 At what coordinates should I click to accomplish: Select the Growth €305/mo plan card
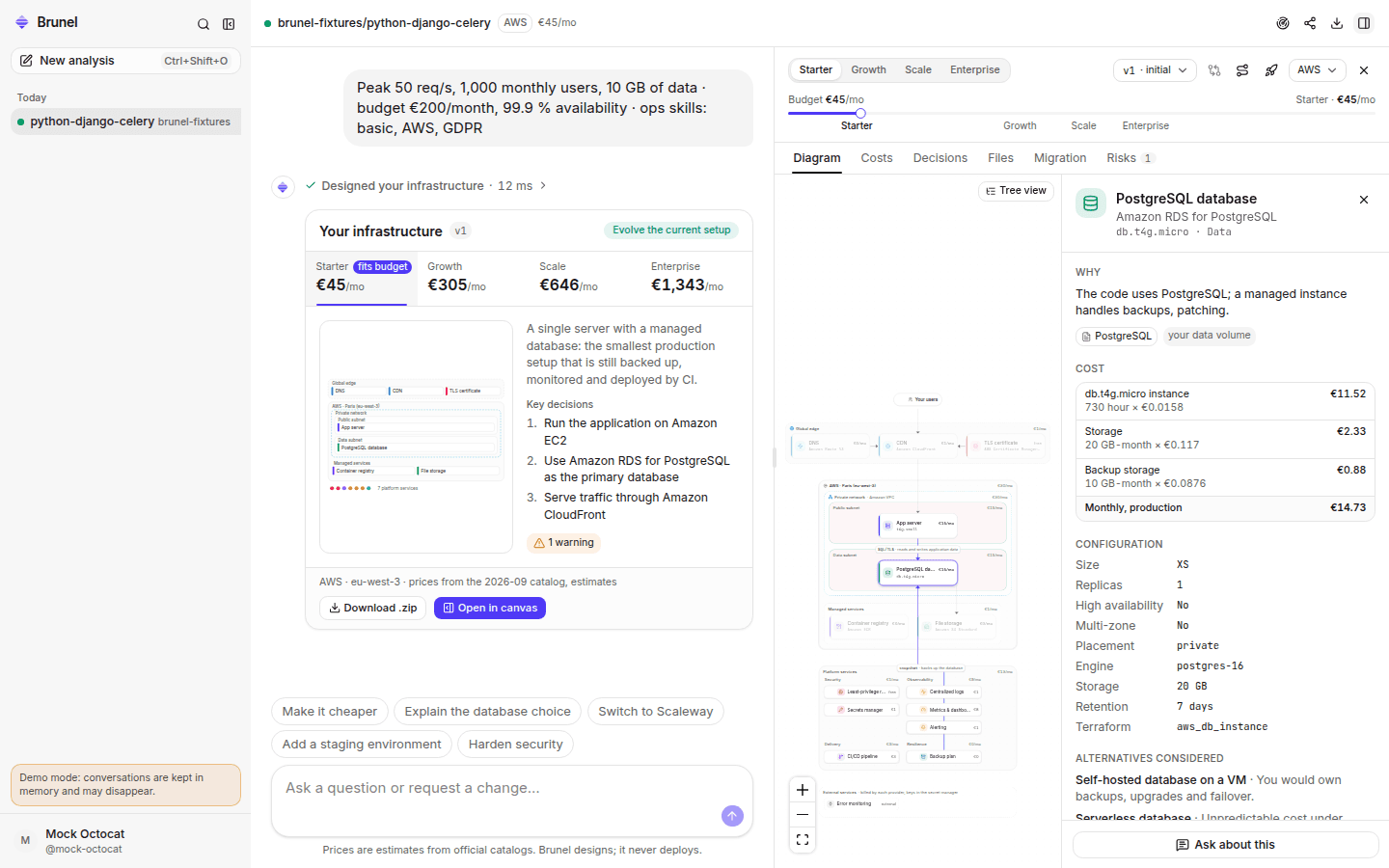click(474, 278)
